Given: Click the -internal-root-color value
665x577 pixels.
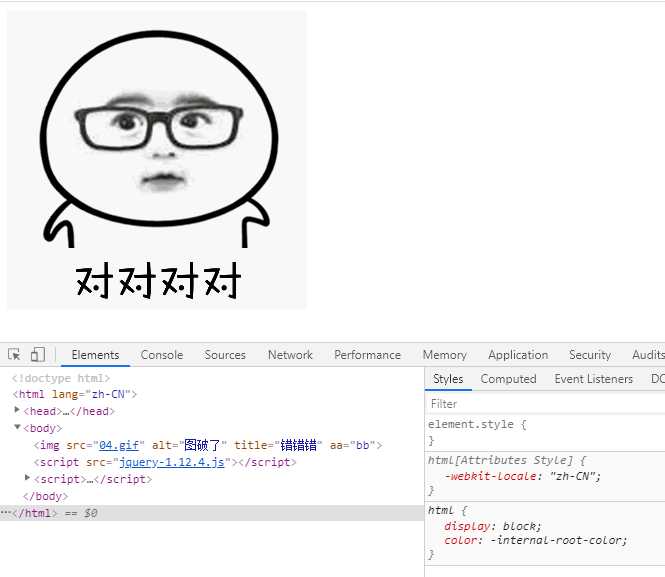Looking at the screenshot, I should tap(556, 540).
